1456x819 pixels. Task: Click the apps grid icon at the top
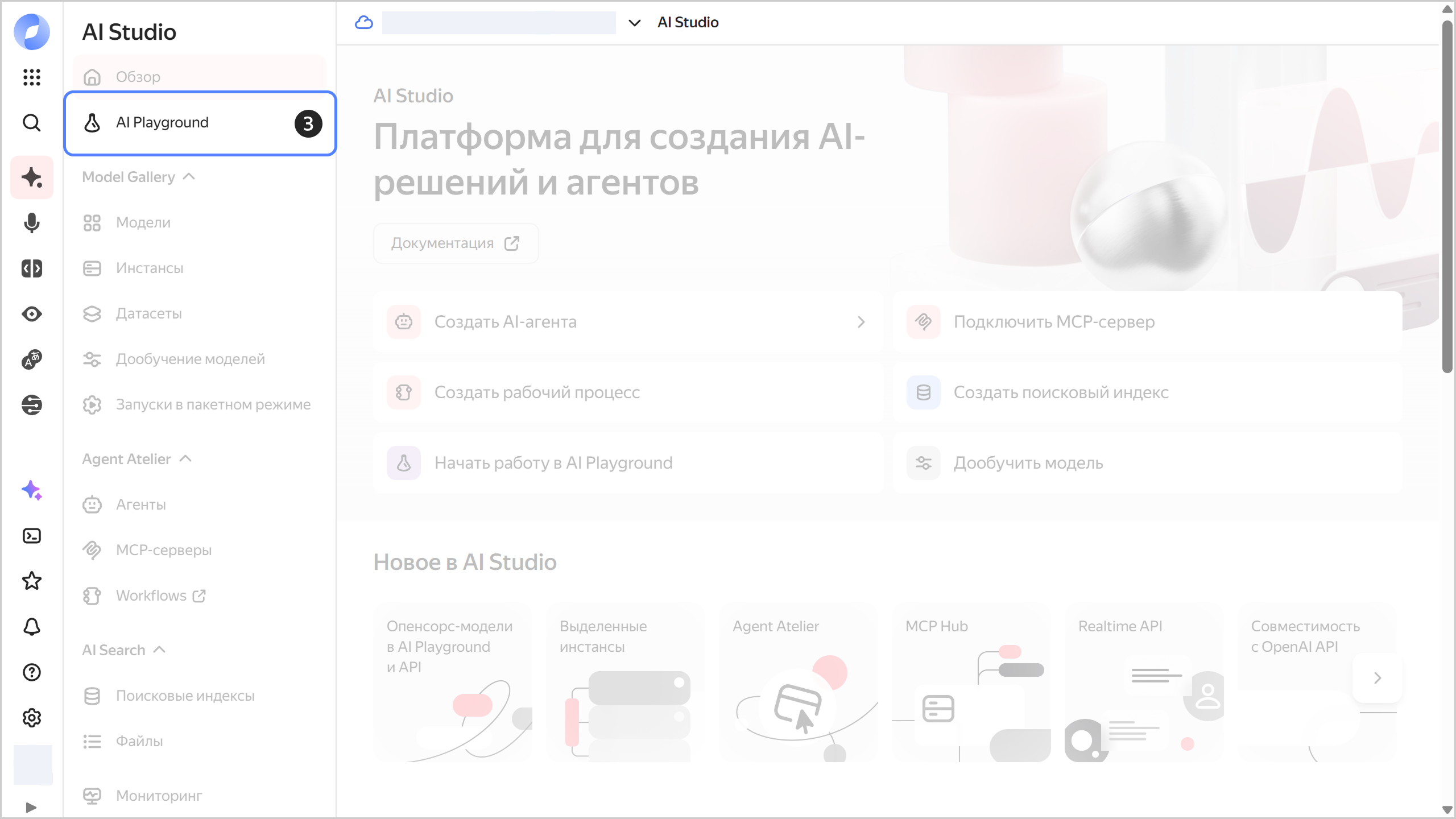(32, 78)
